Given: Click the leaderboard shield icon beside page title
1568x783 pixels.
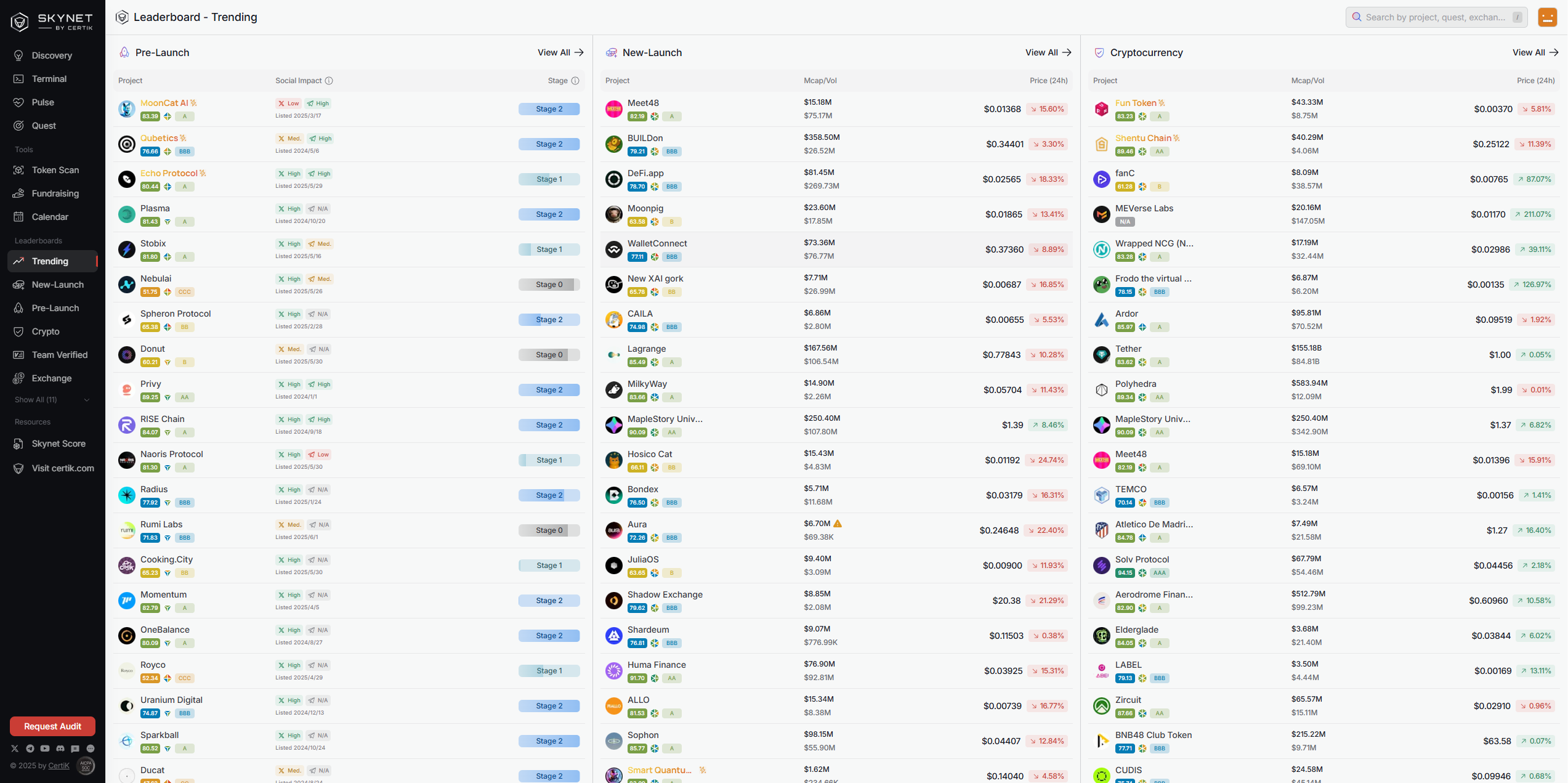Looking at the screenshot, I should tap(123, 17).
